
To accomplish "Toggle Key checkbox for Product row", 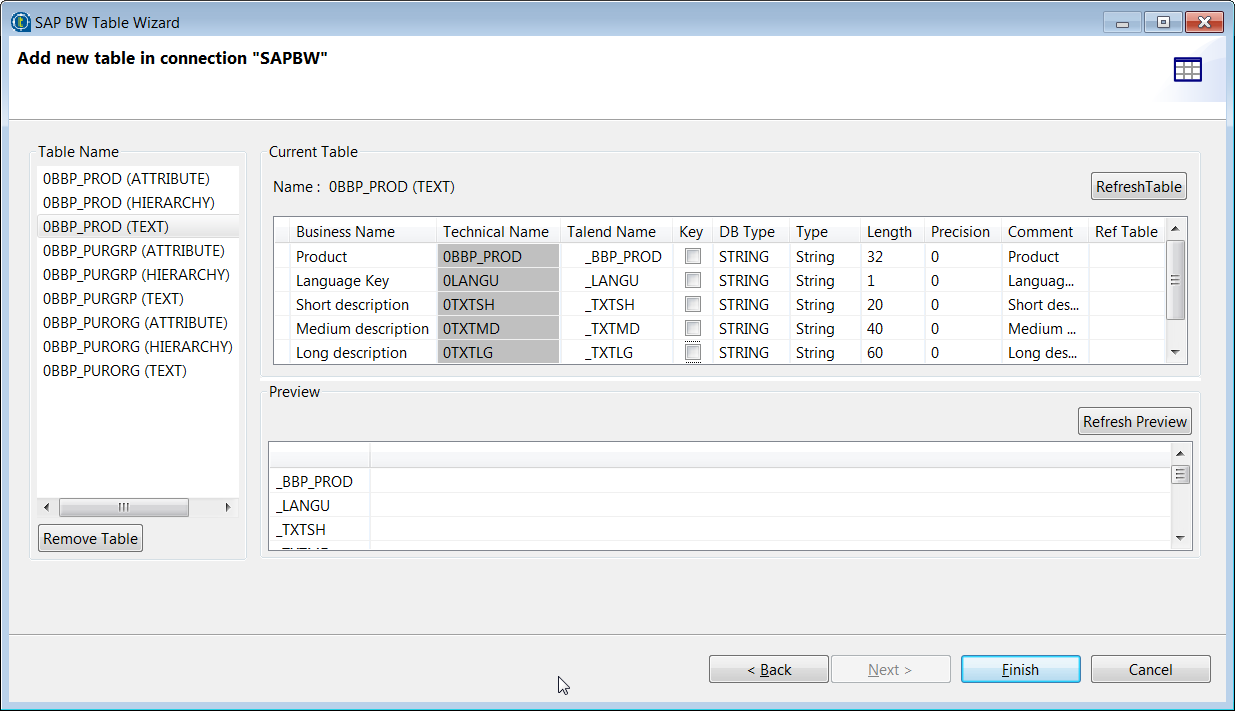I will [x=692, y=257].
